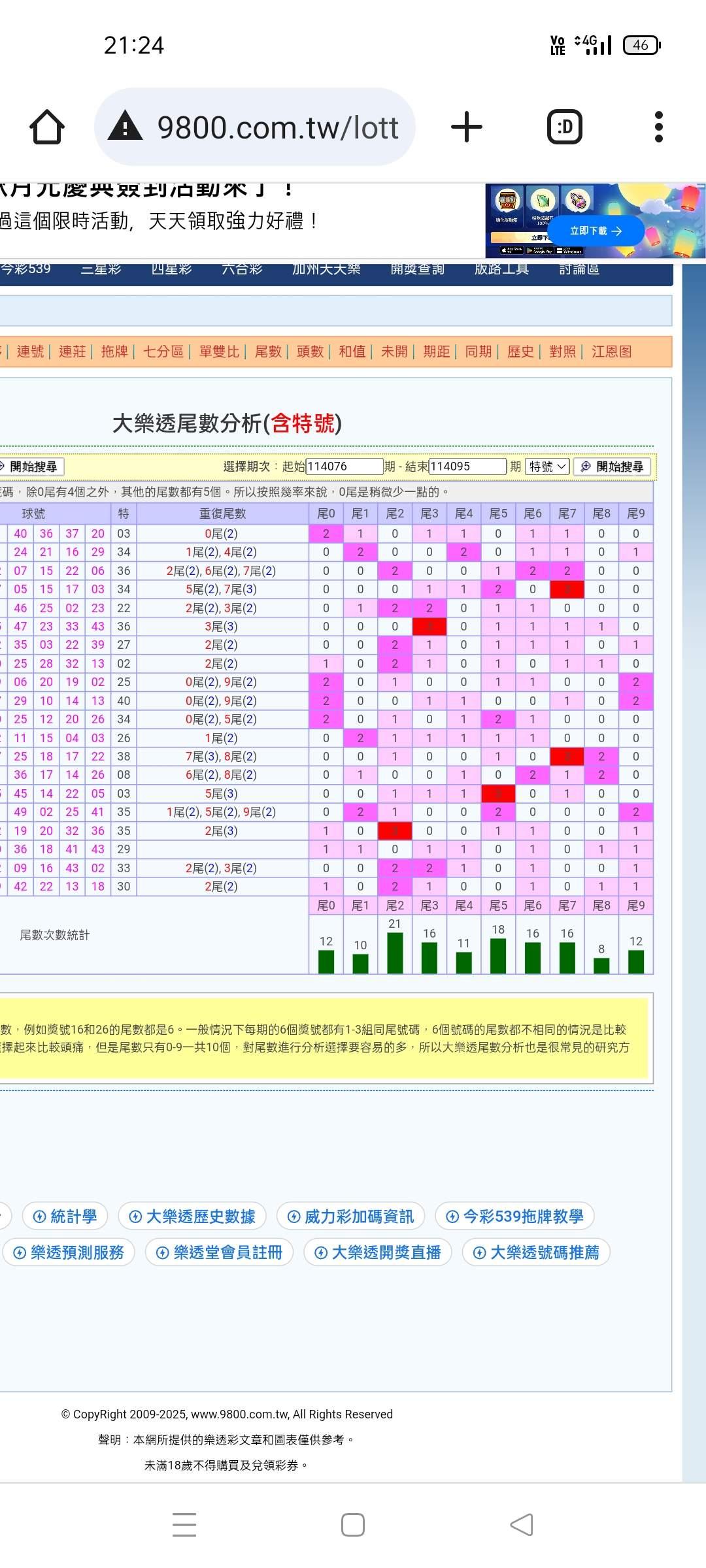
Task: Click the 重復尾數 column header
Action: tap(222, 514)
